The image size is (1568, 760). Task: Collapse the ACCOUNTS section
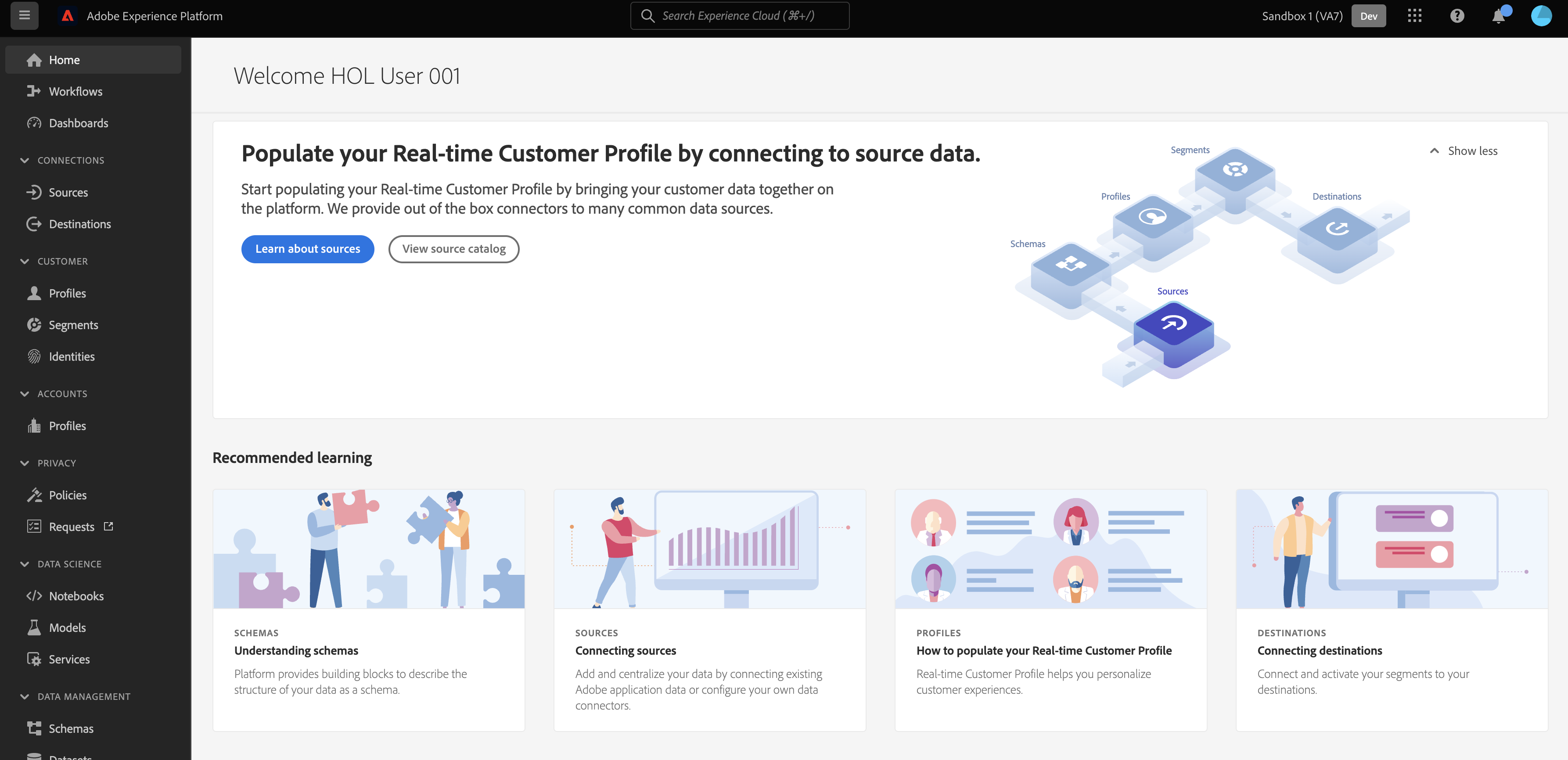pos(24,394)
